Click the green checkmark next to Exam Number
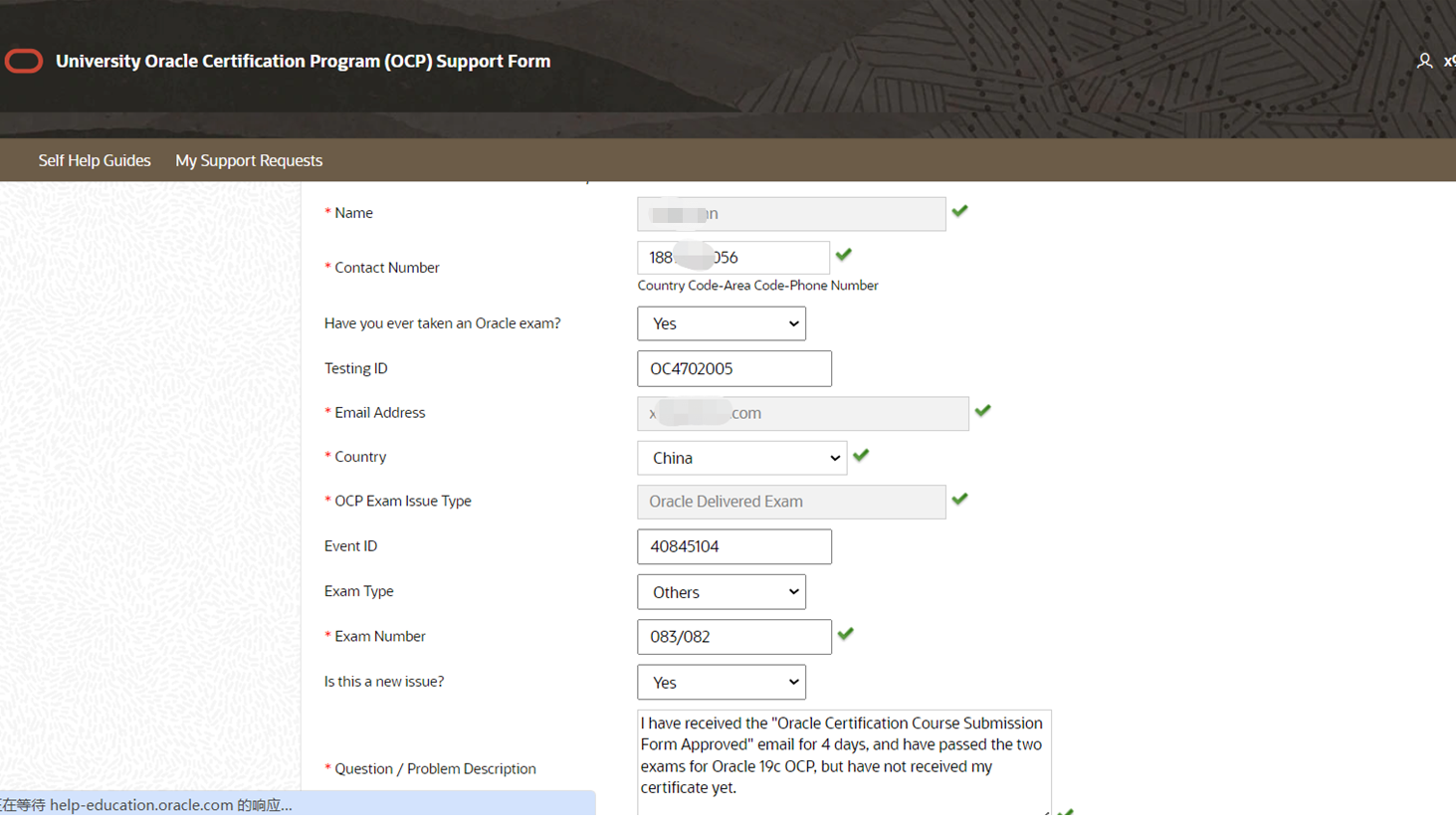1456x829 pixels. tap(846, 634)
